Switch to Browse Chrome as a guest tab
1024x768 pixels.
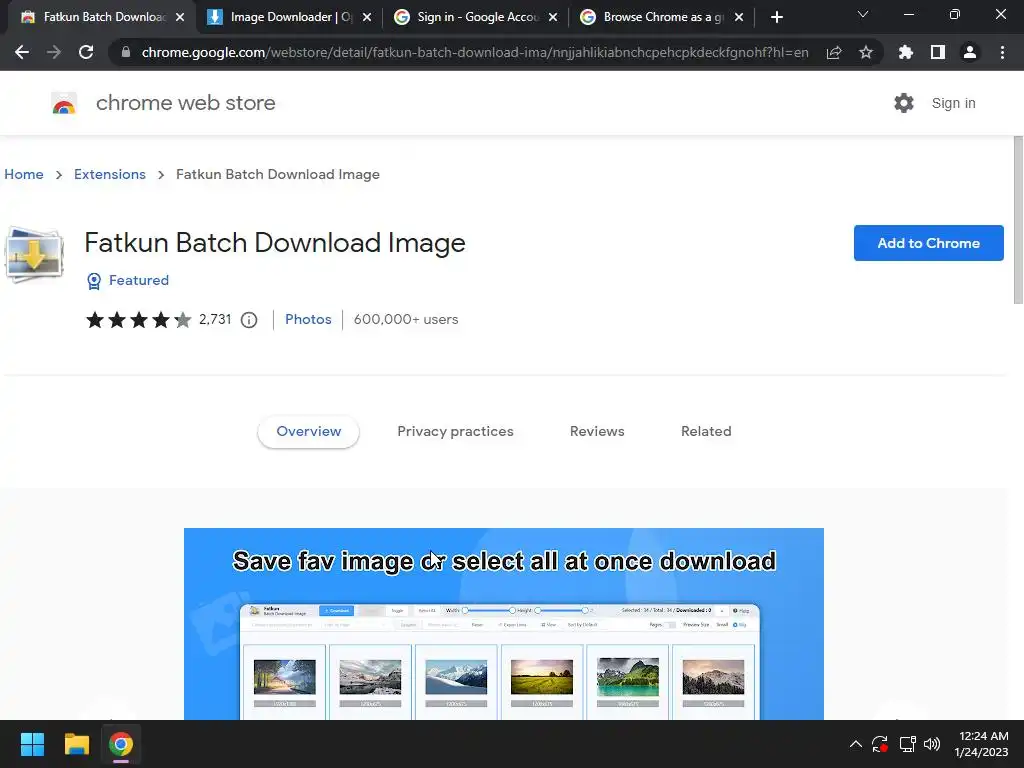(x=662, y=17)
